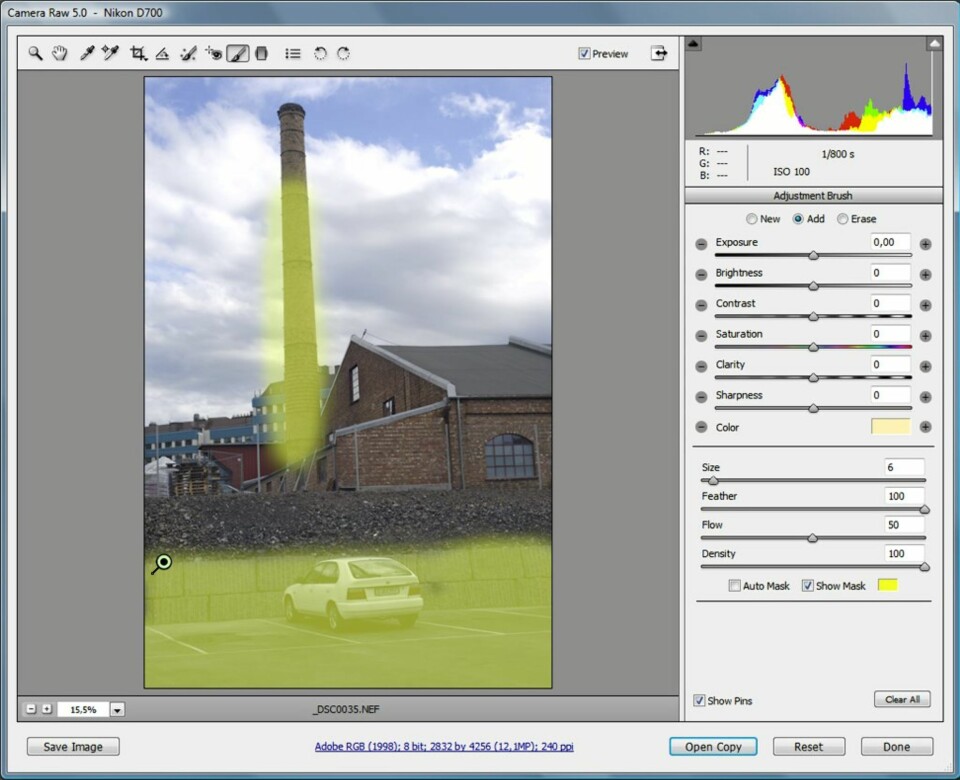Open the Color adjustment swatch
Screen dimensions: 960x780
tap(891, 427)
